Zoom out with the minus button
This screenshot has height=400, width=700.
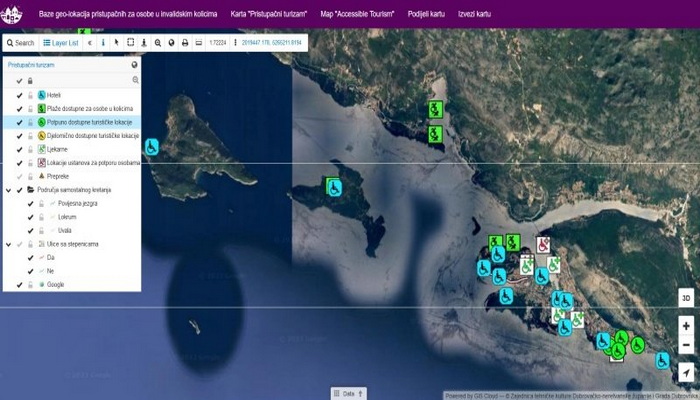(685, 345)
